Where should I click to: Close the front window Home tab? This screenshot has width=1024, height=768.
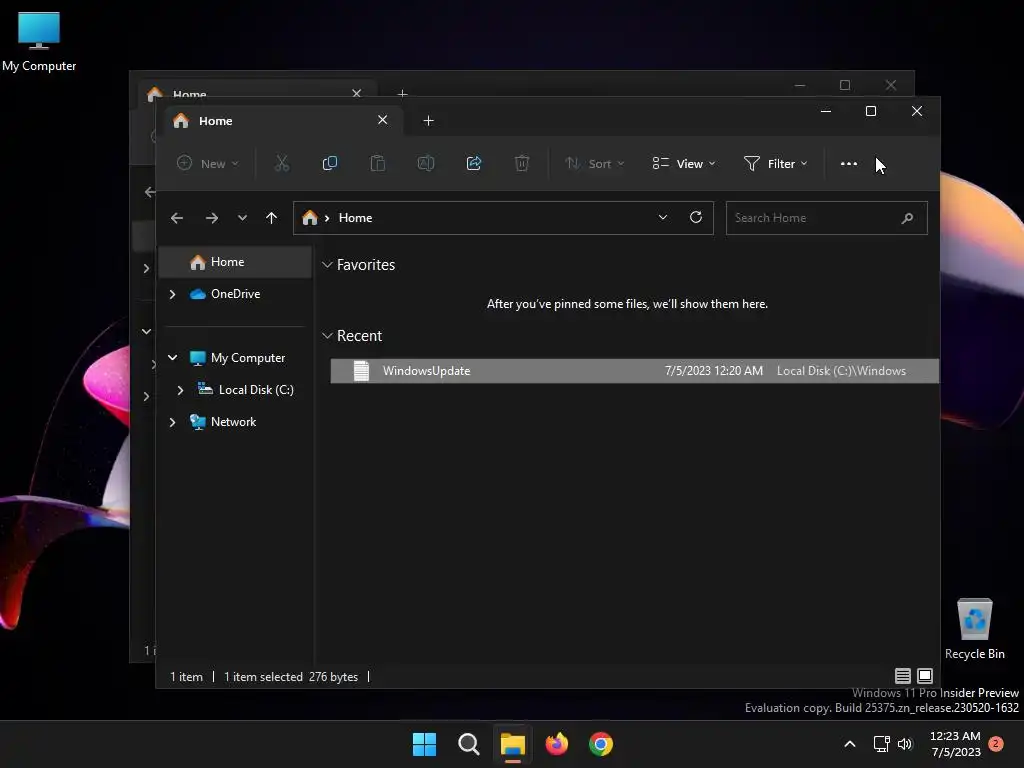click(383, 120)
